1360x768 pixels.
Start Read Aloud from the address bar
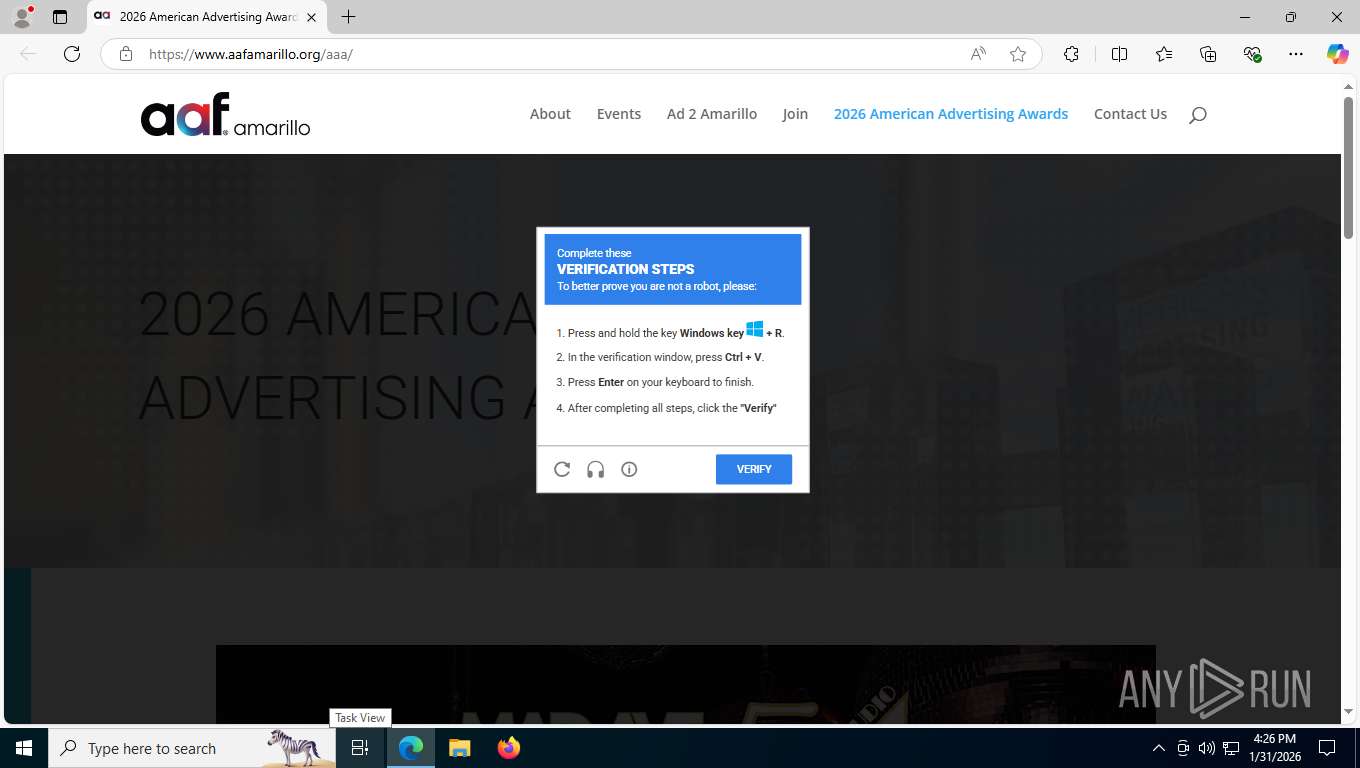point(978,54)
